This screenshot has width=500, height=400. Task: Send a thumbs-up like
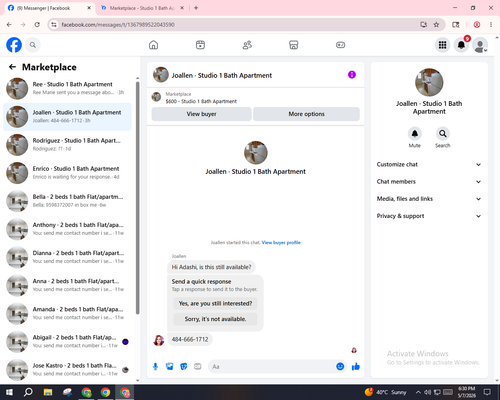pos(356,367)
